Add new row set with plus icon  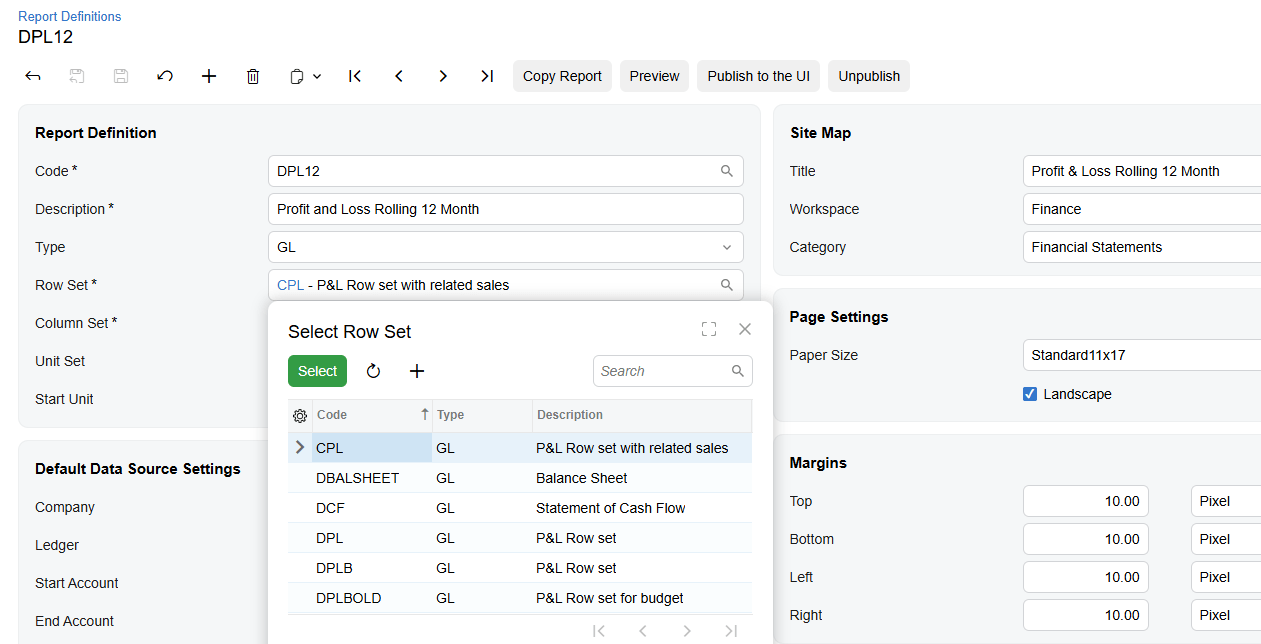click(x=417, y=371)
